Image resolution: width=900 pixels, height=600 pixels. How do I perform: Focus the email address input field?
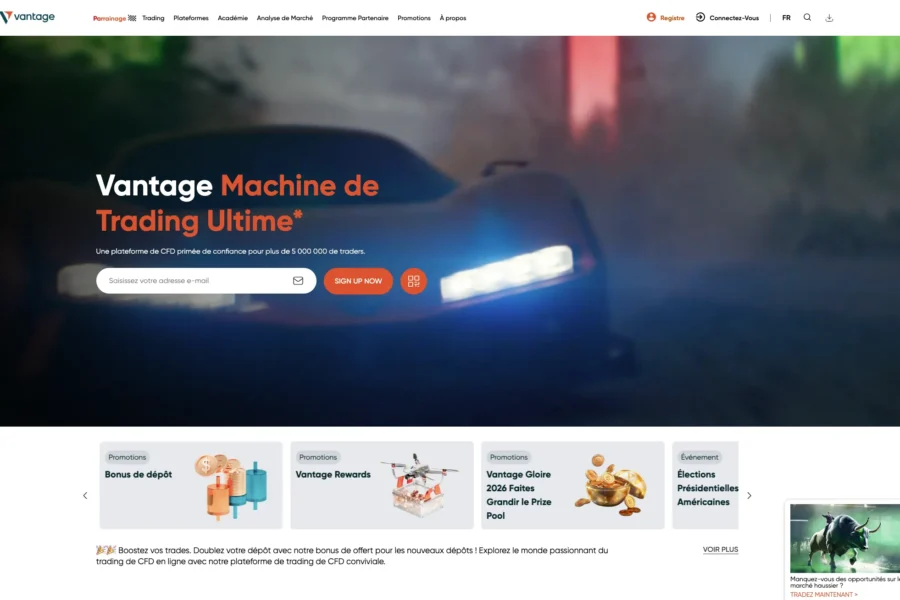[206, 281]
